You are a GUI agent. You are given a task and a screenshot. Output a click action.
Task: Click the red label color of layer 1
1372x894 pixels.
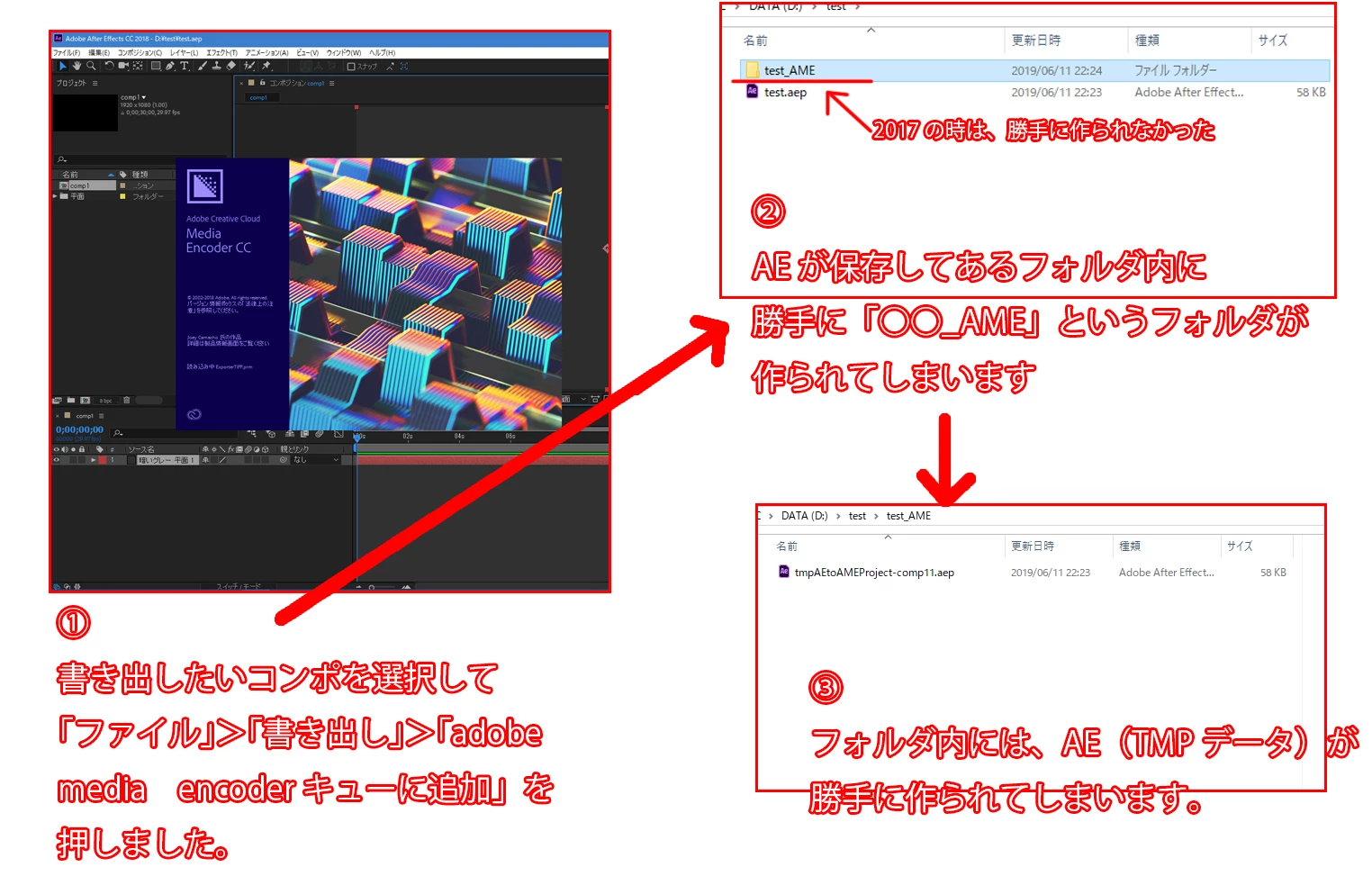click(103, 459)
